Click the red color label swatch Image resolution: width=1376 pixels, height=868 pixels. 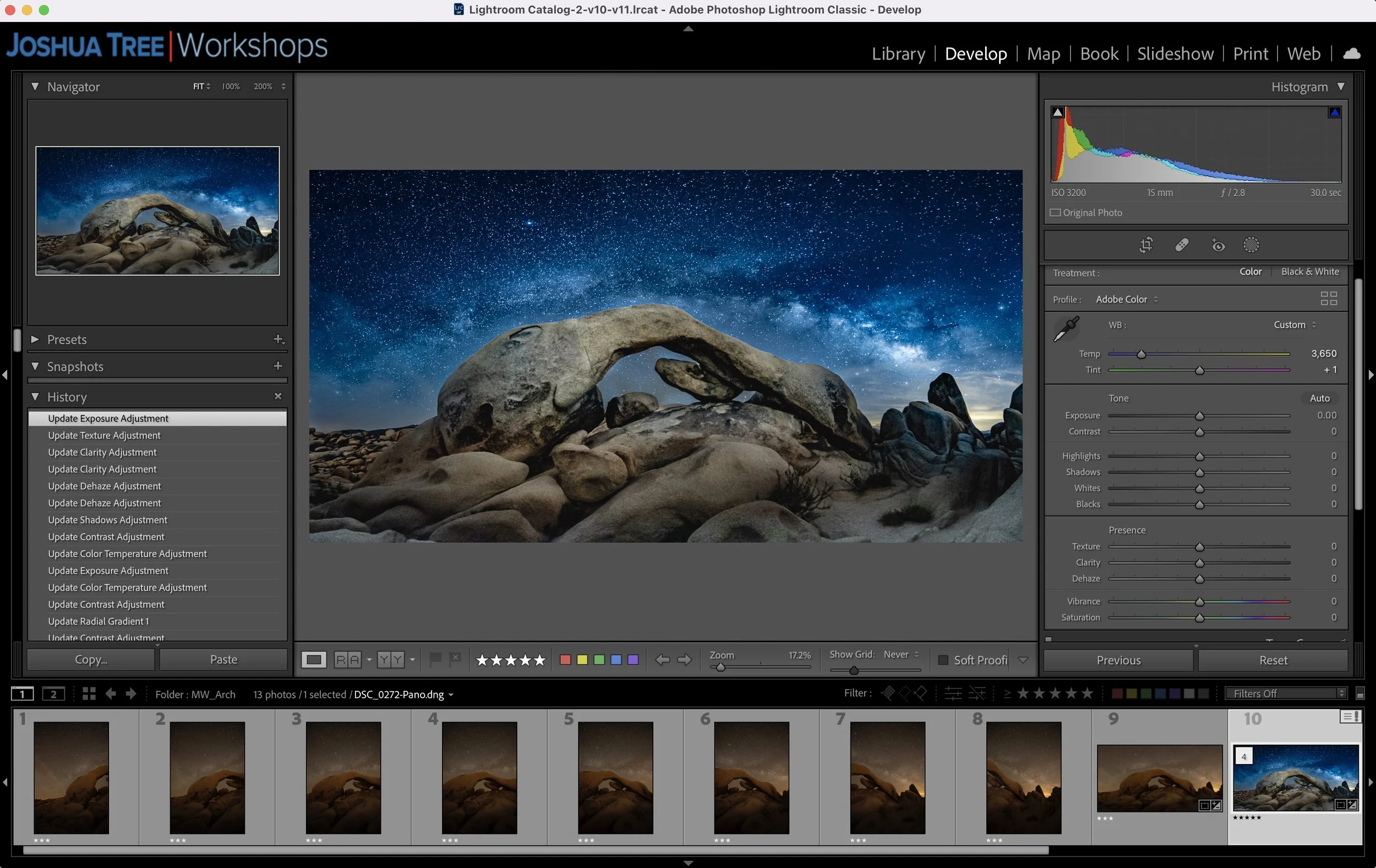[x=565, y=660]
